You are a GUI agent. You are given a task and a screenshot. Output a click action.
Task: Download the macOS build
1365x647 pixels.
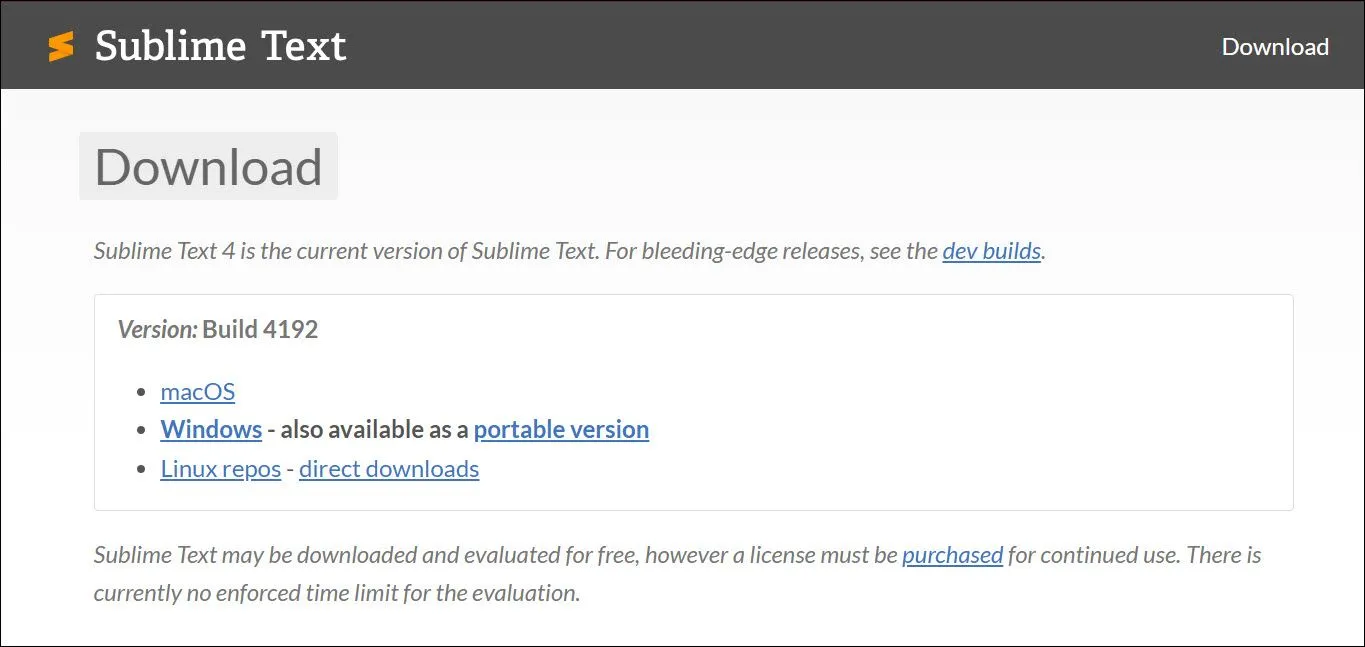[x=198, y=391]
